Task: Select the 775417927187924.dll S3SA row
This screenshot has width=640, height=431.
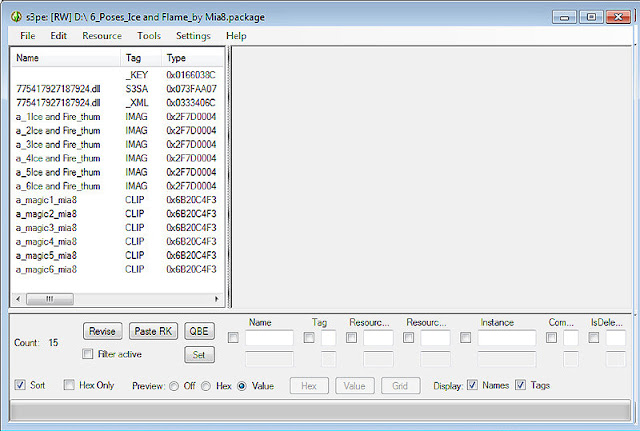Action: point(116,89)
